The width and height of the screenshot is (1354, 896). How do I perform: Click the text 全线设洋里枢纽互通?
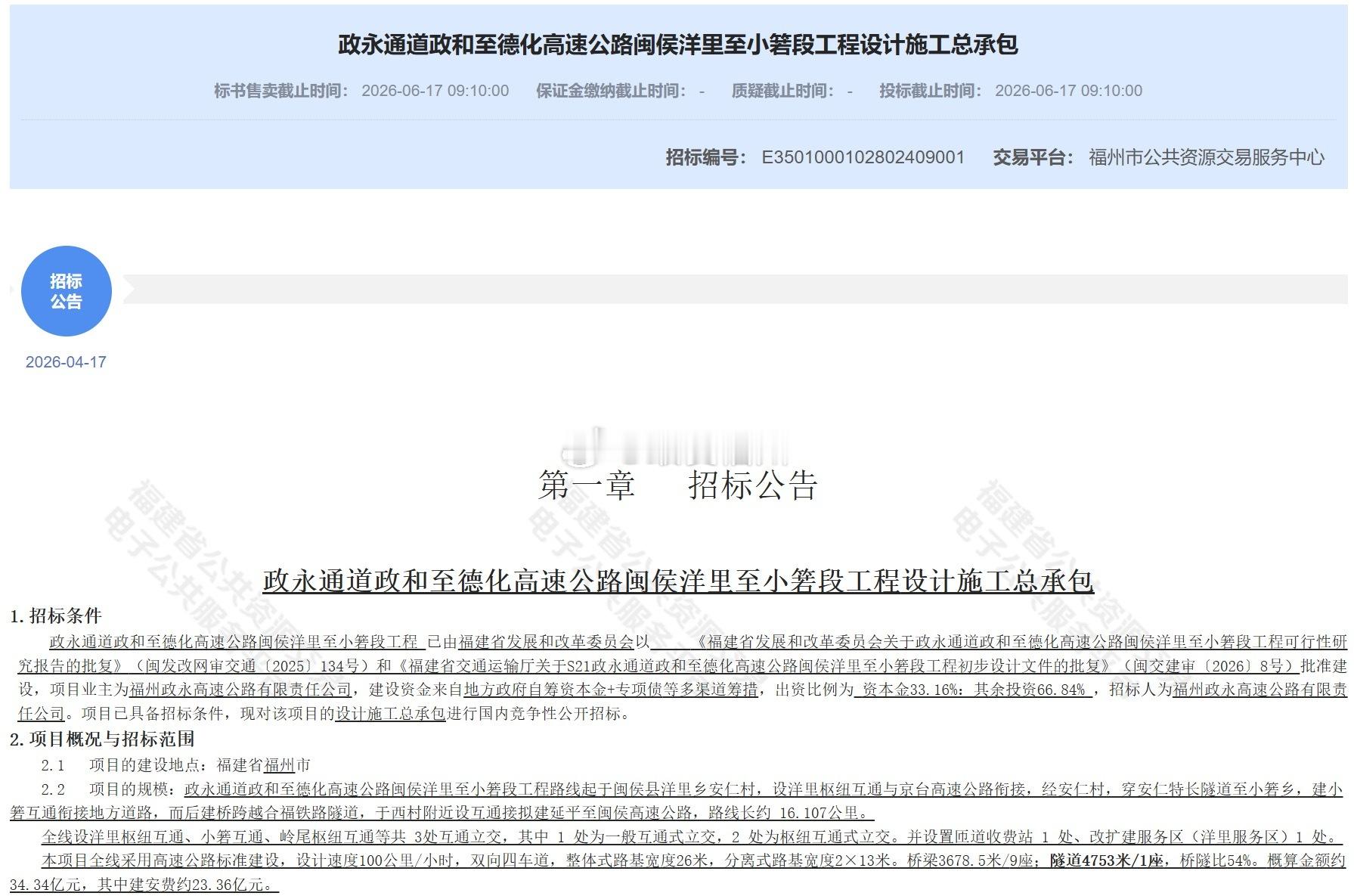[x=113, y=837]
